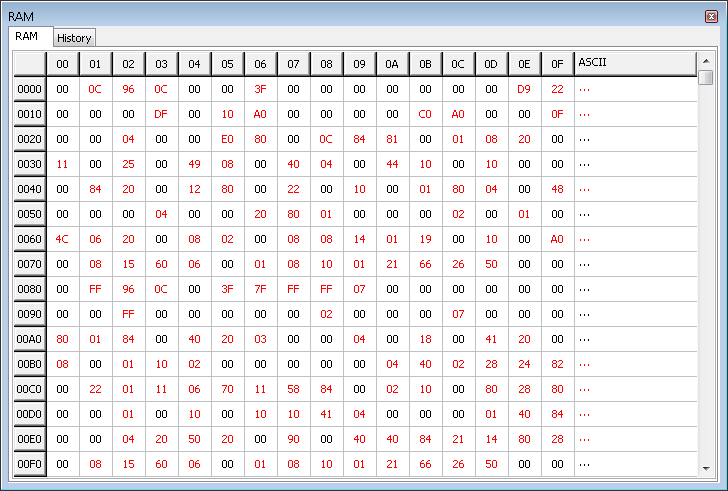Click column header 09
Viewport: 728px width, 491px height.
tap(359, 64)
